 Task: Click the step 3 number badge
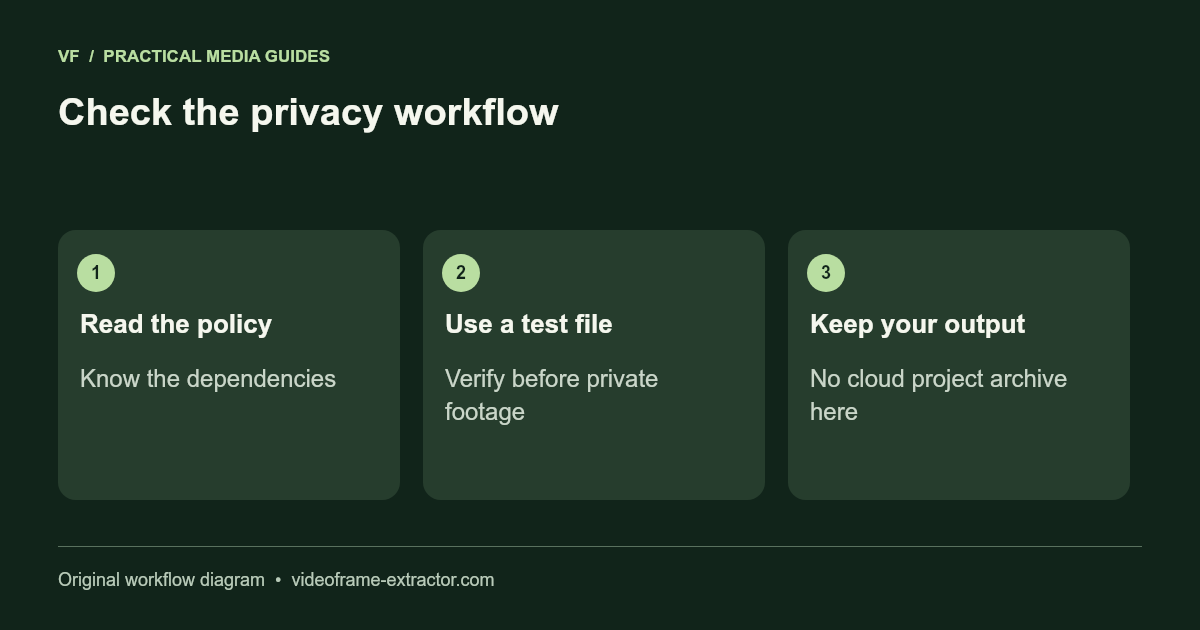(826, 273)
